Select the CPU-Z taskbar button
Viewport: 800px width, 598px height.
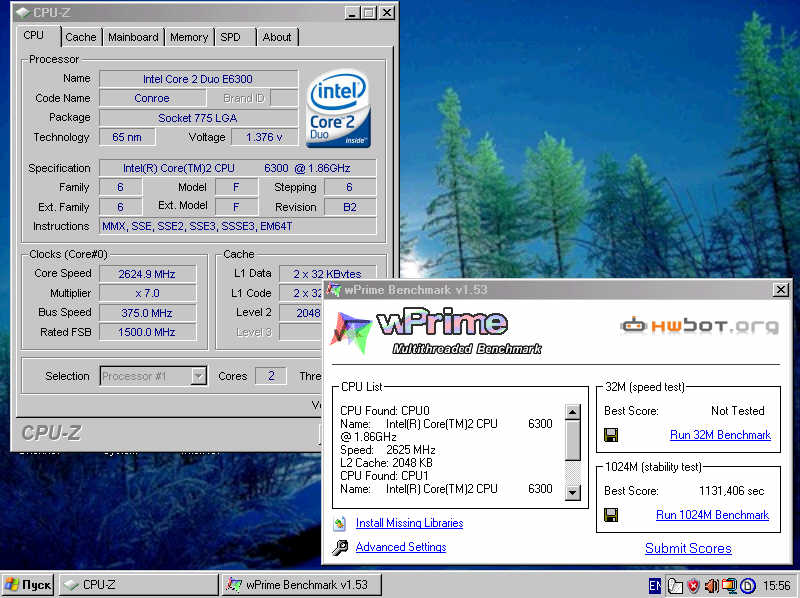[139, 585]
